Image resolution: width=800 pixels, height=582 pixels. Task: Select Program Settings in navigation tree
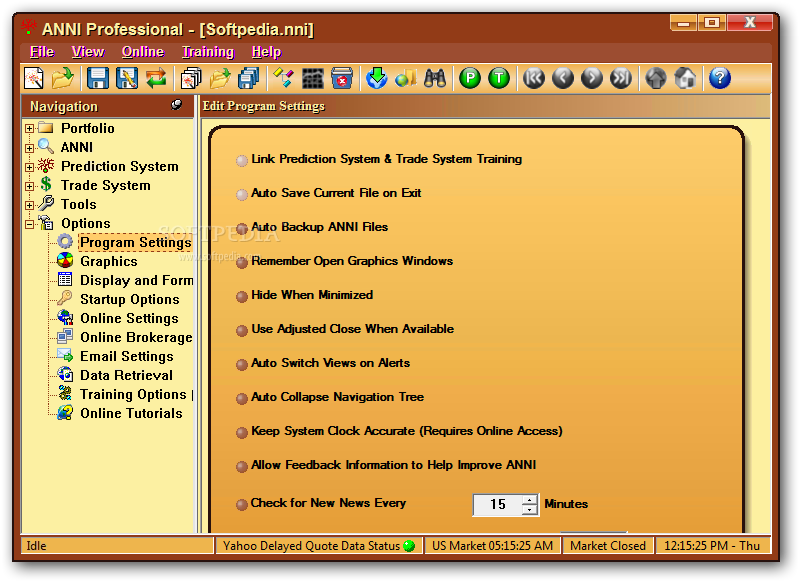coord(135,242)
